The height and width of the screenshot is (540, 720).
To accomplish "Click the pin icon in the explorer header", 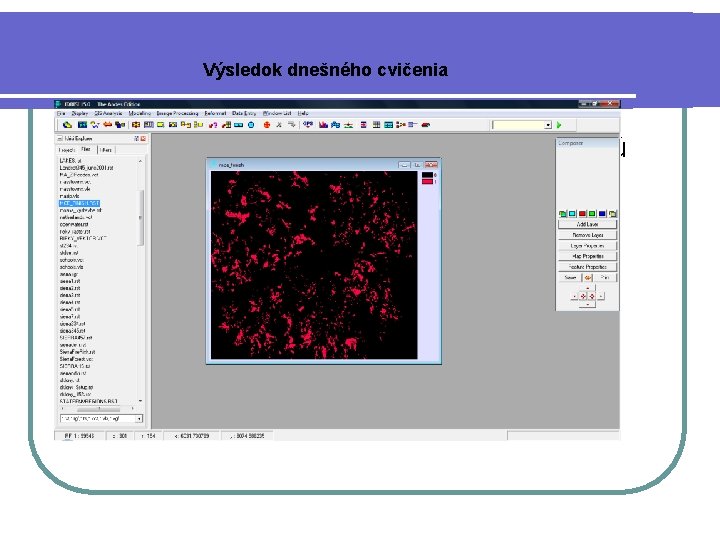I will click(136, 139).
